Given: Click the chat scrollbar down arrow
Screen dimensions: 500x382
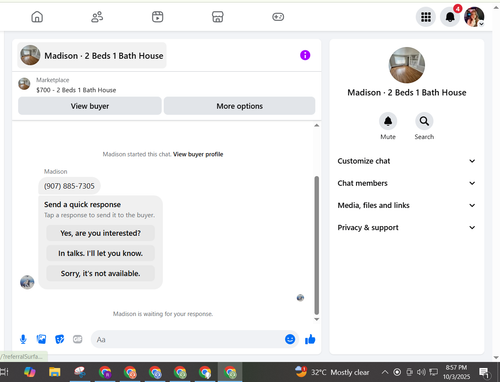Looking at the screenshot, I should [x=317, y=319].
